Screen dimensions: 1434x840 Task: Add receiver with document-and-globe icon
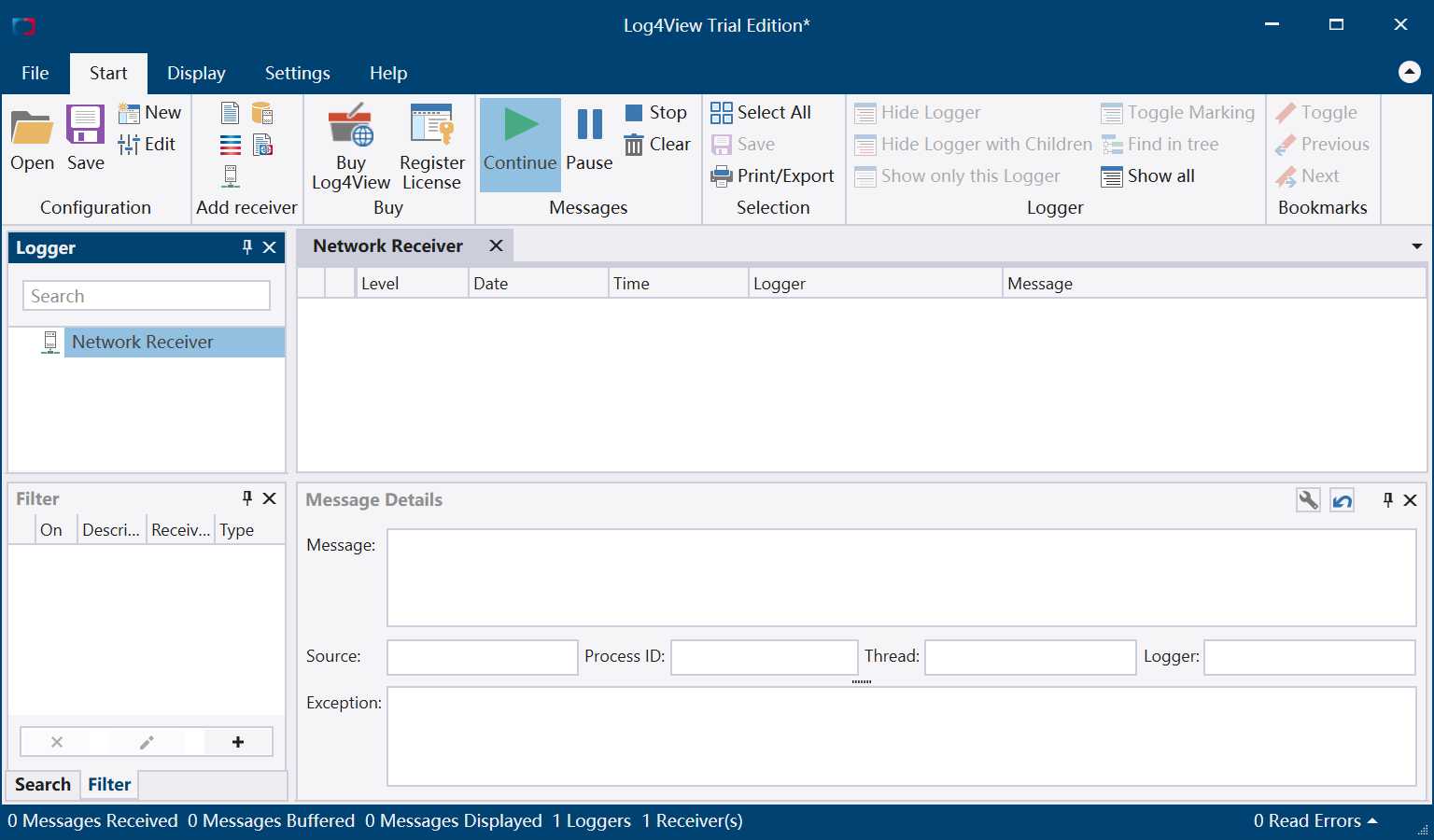[x=262, y=145]
